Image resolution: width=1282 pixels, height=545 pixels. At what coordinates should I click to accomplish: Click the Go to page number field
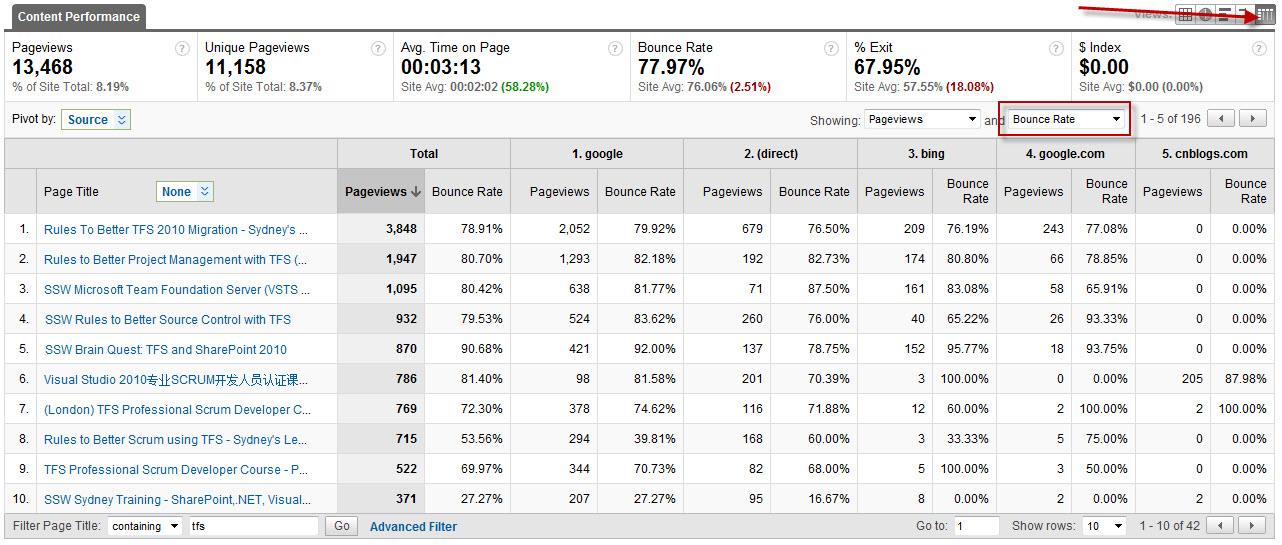[976, 526]
